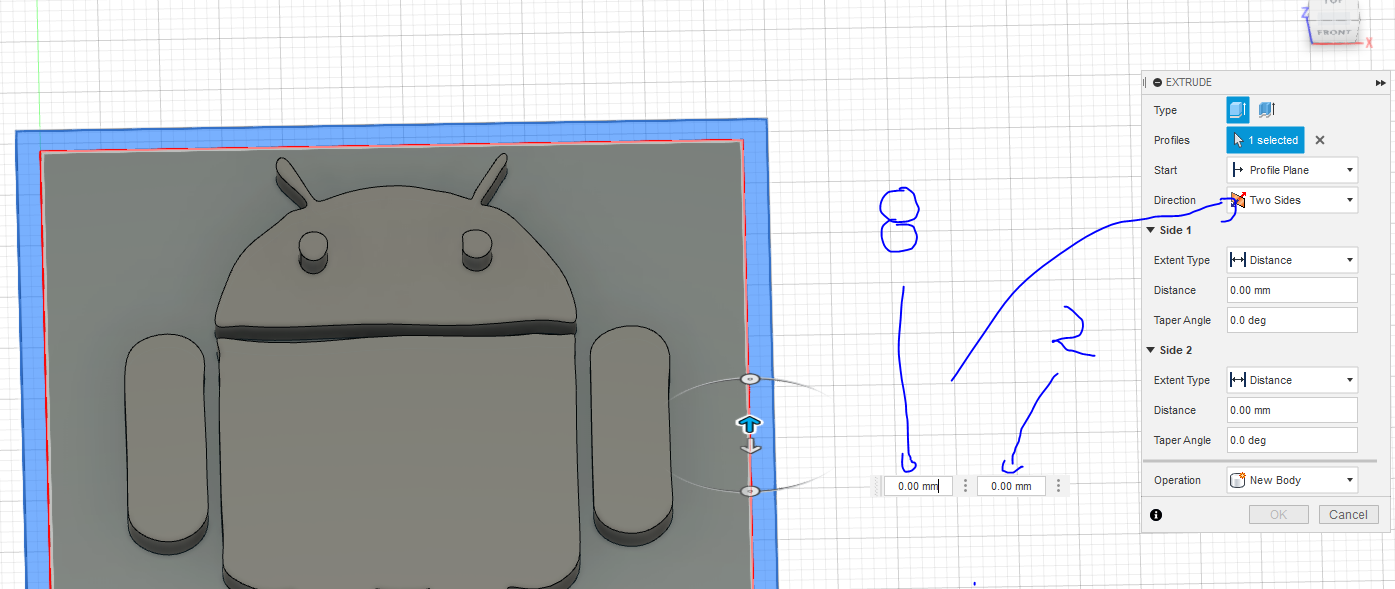Collapse the Side 2 section
This screenshot has width=1395, height=589.
[1151, 350]
